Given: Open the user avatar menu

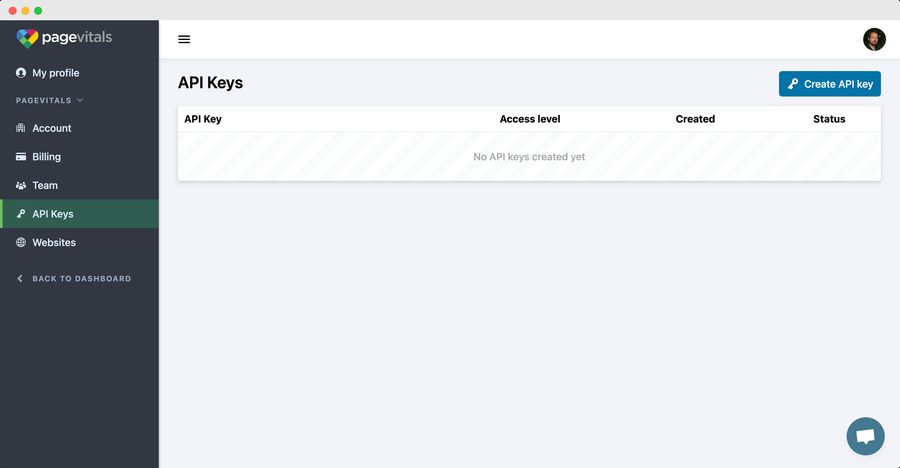Looking at the screenshot, I should (x=874, y=39).
